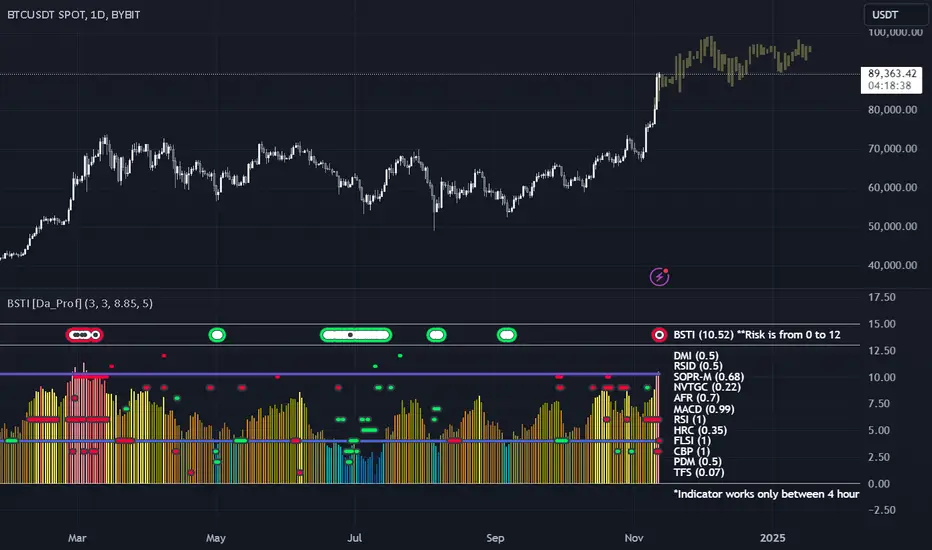Click the 17.50 indicator scale label
Viewport: 932px width, 550px height.
tap(881, 297)
